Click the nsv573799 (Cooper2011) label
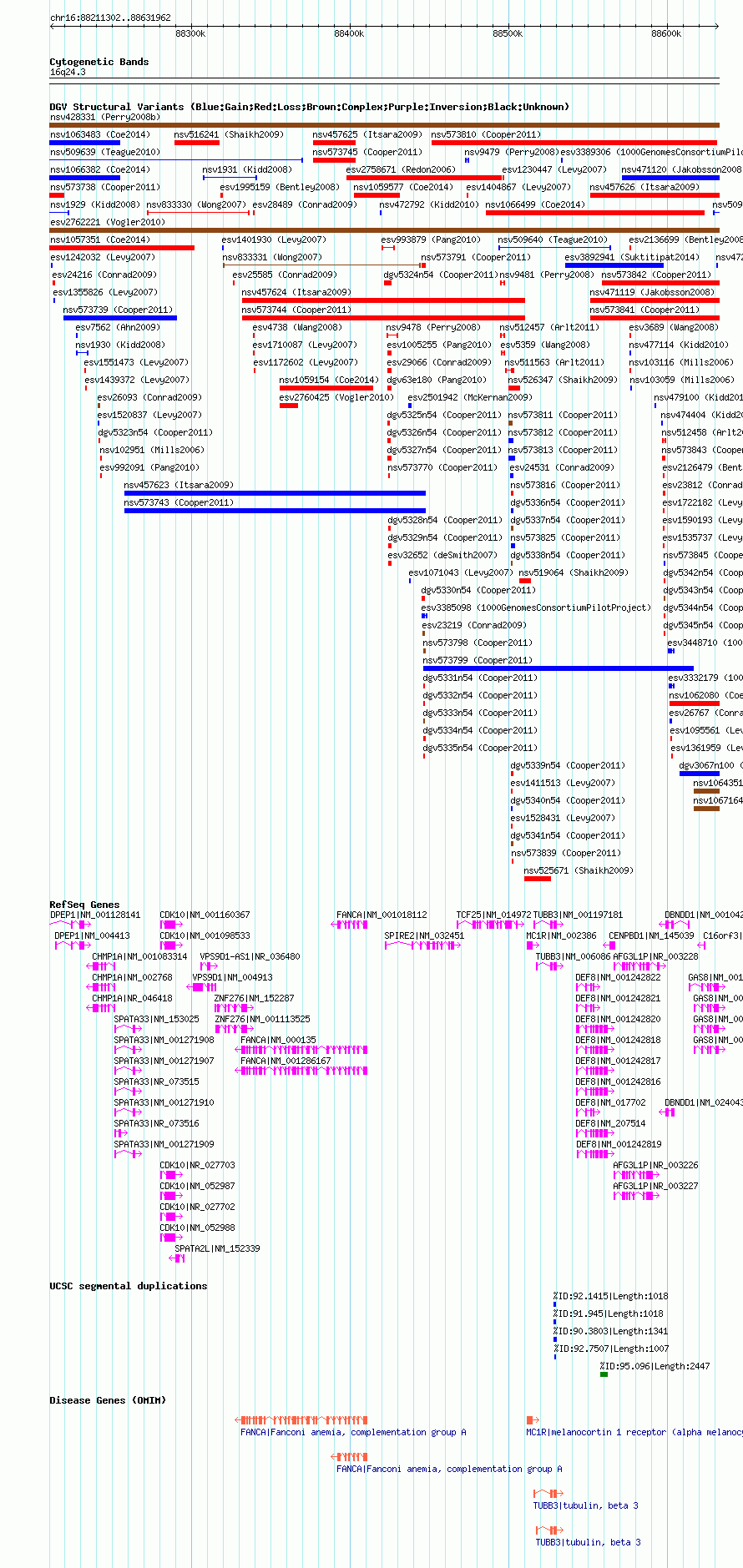The width and height of the screenshot is (743, 1568). [x=478, y=660]
